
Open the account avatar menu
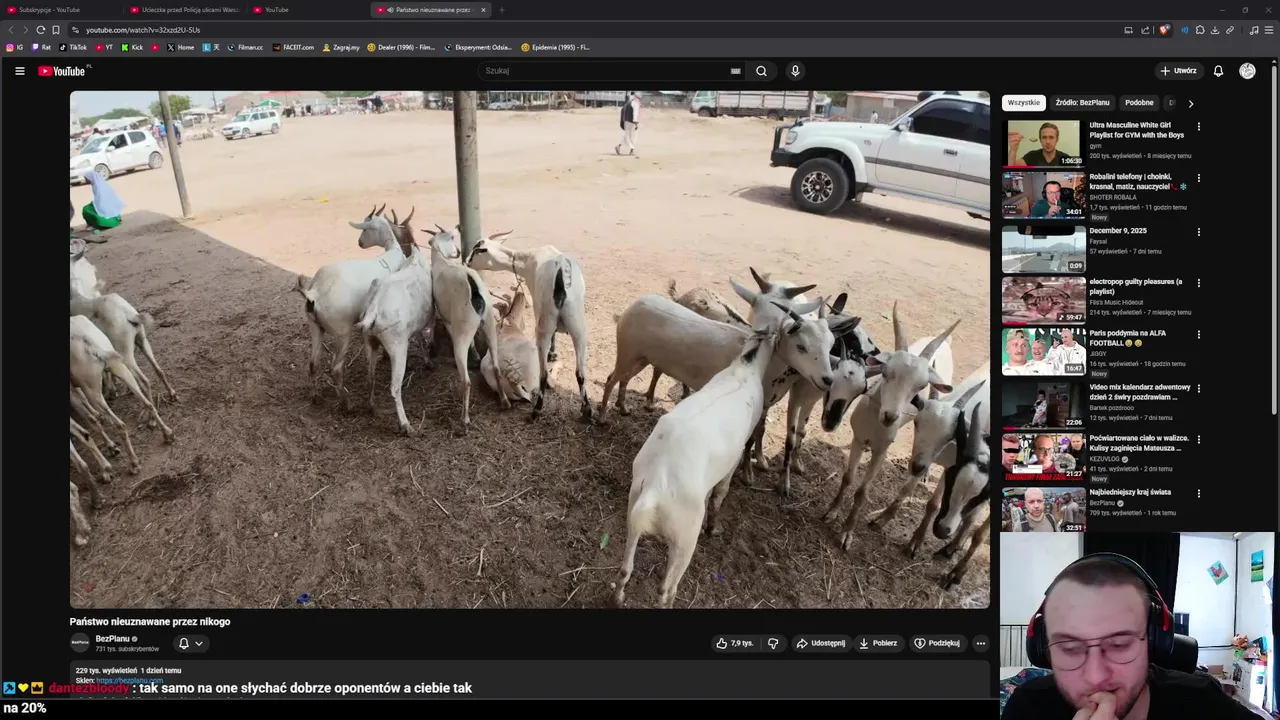coord(1247,71)
